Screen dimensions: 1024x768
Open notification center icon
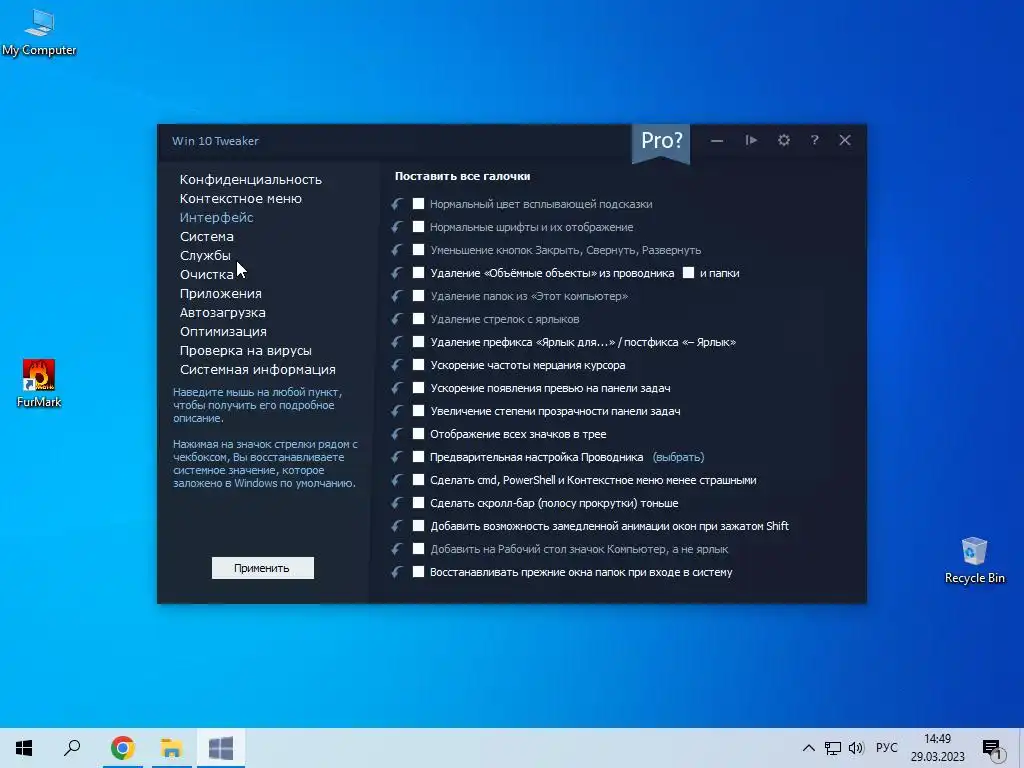pyautogui.click(x=993, y=749)
